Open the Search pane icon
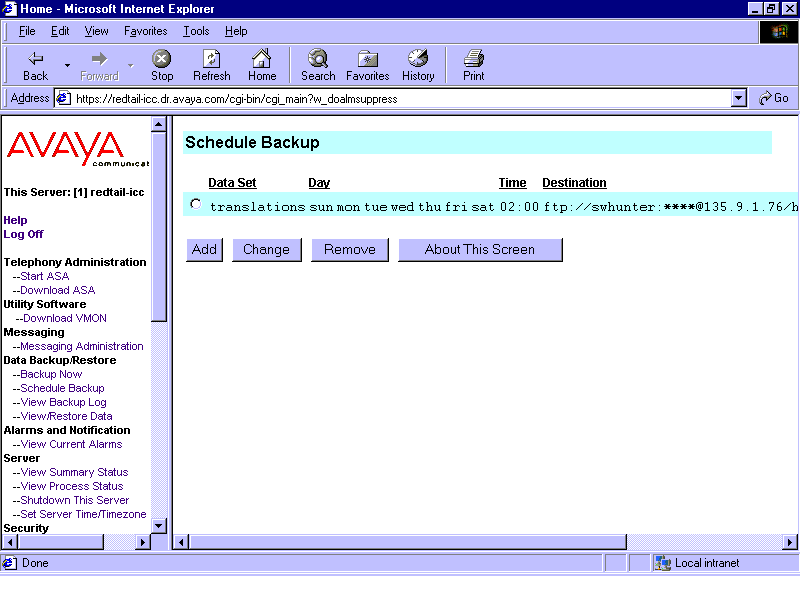The image size is (800, 600). coord(318,59)
